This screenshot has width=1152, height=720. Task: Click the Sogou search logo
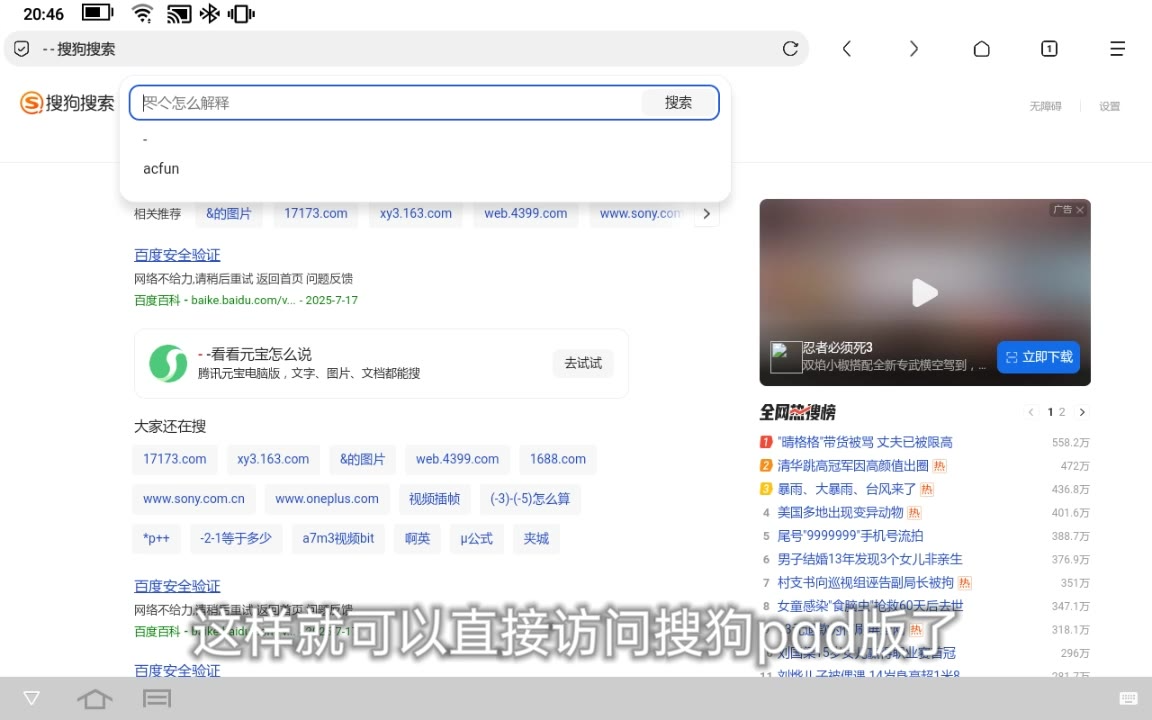67,103
